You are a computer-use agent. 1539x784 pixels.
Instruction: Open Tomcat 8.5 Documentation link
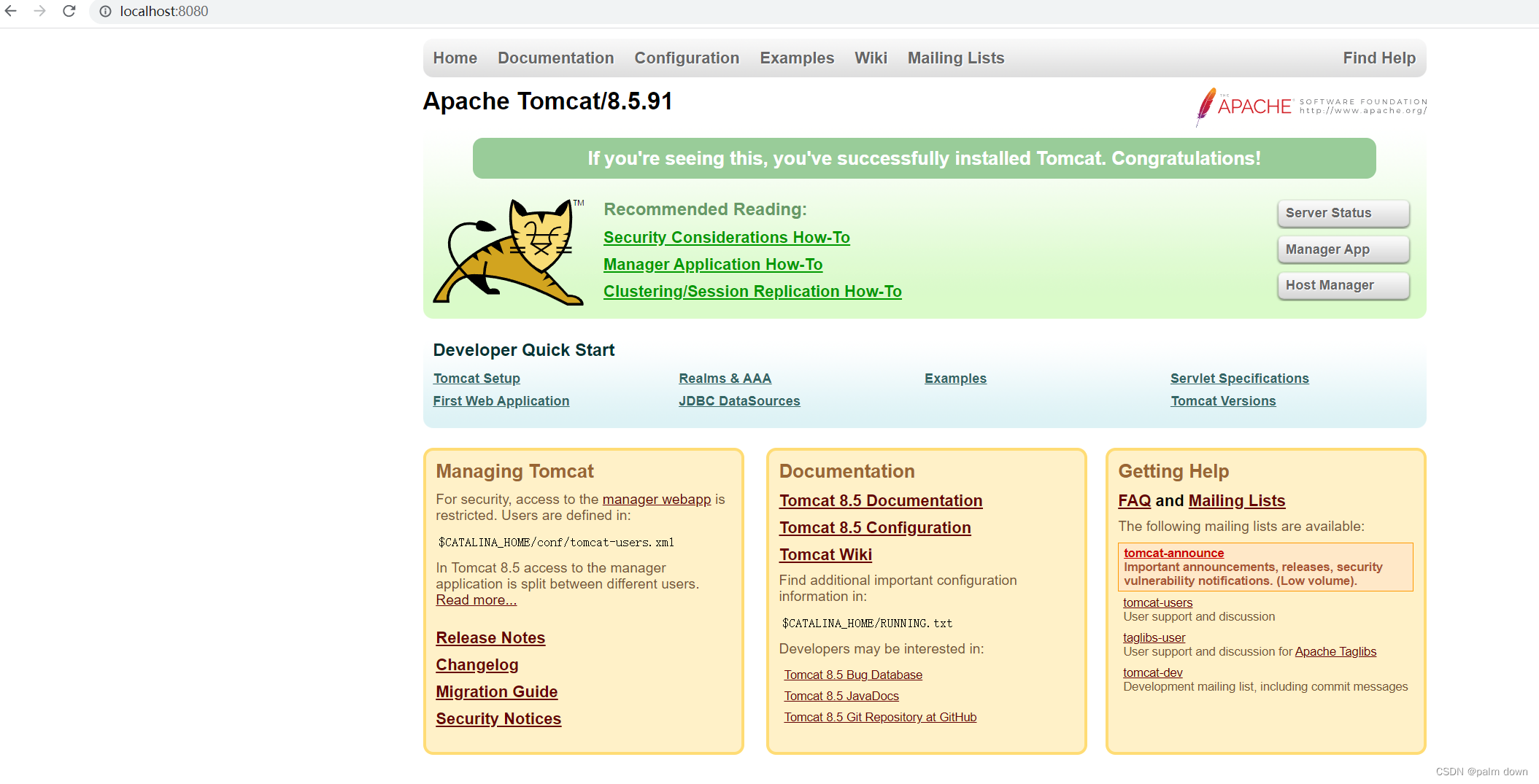[881, 501]
